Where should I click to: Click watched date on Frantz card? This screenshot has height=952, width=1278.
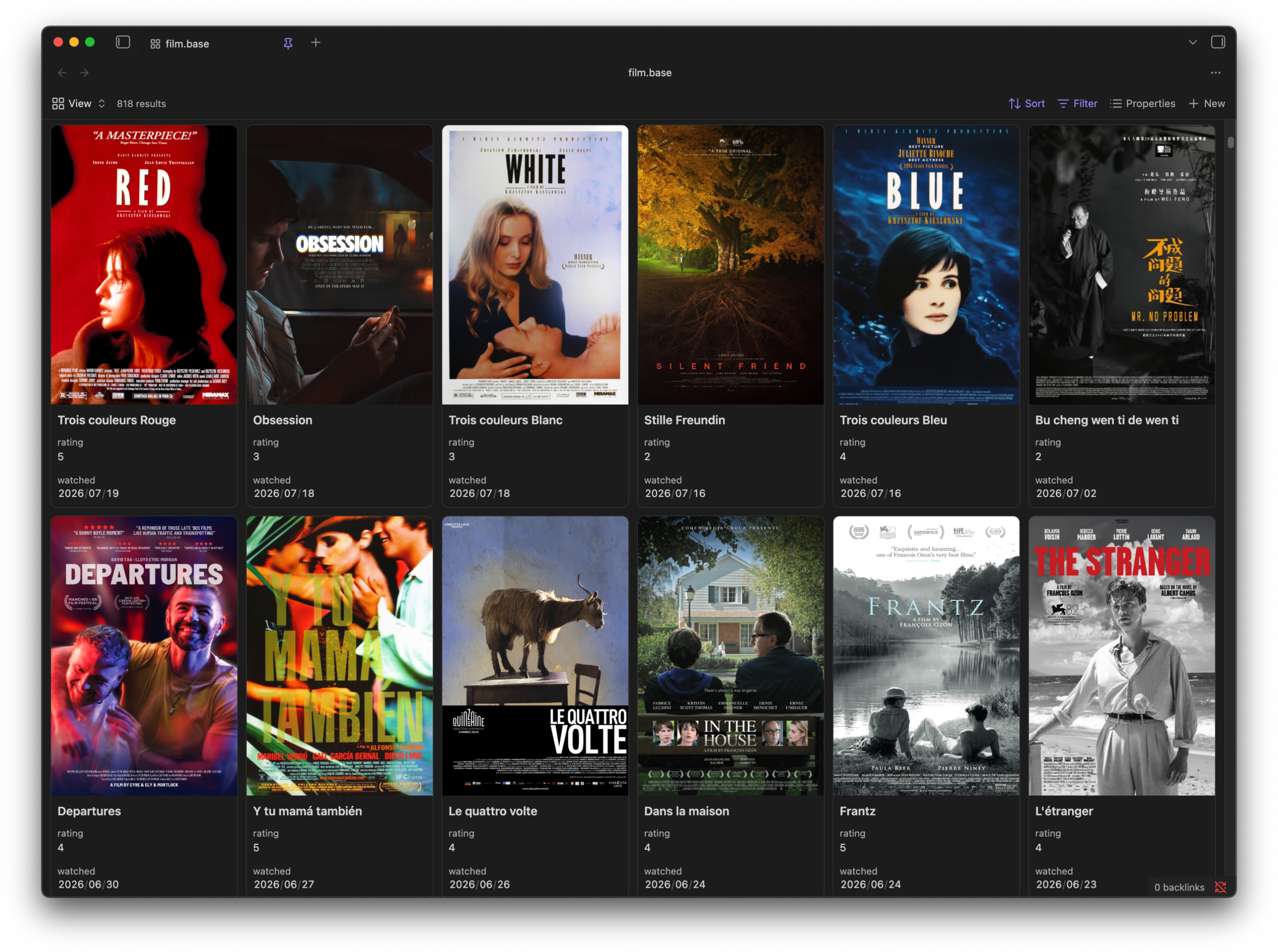[x=871, y=884]
